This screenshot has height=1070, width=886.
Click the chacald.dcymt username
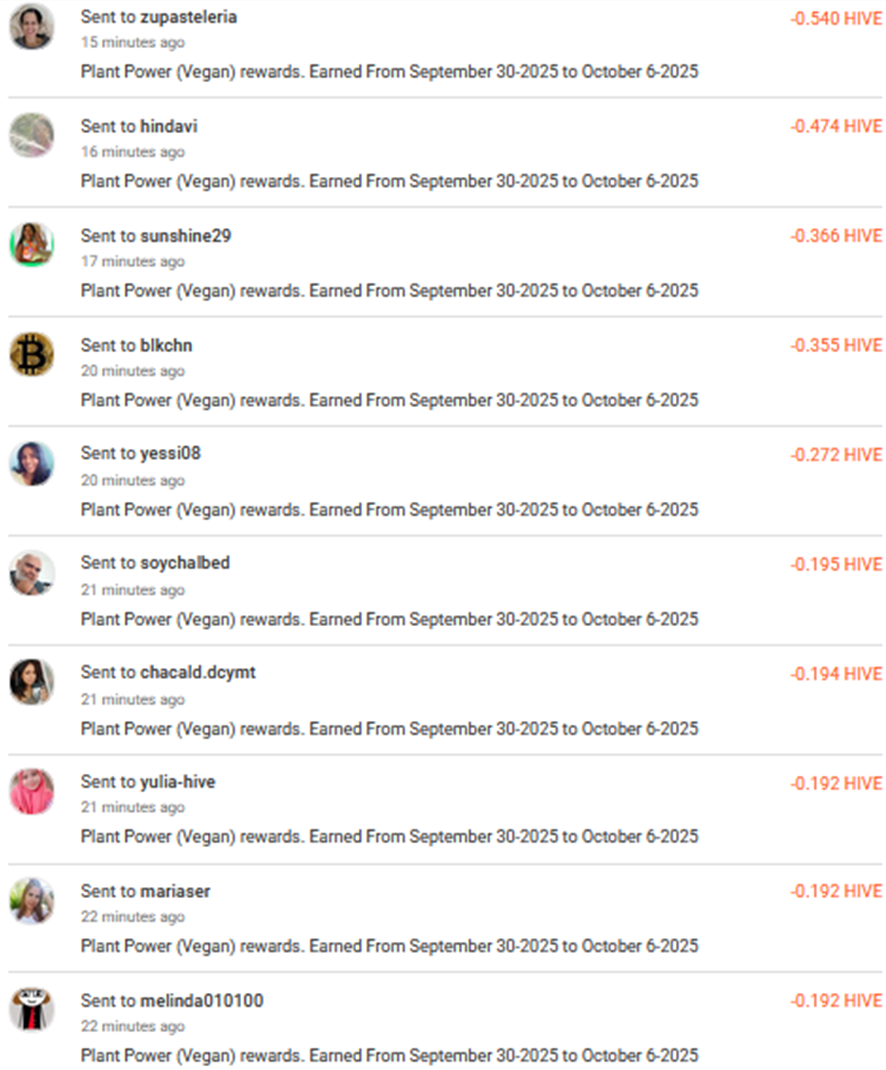coord(197,672)
